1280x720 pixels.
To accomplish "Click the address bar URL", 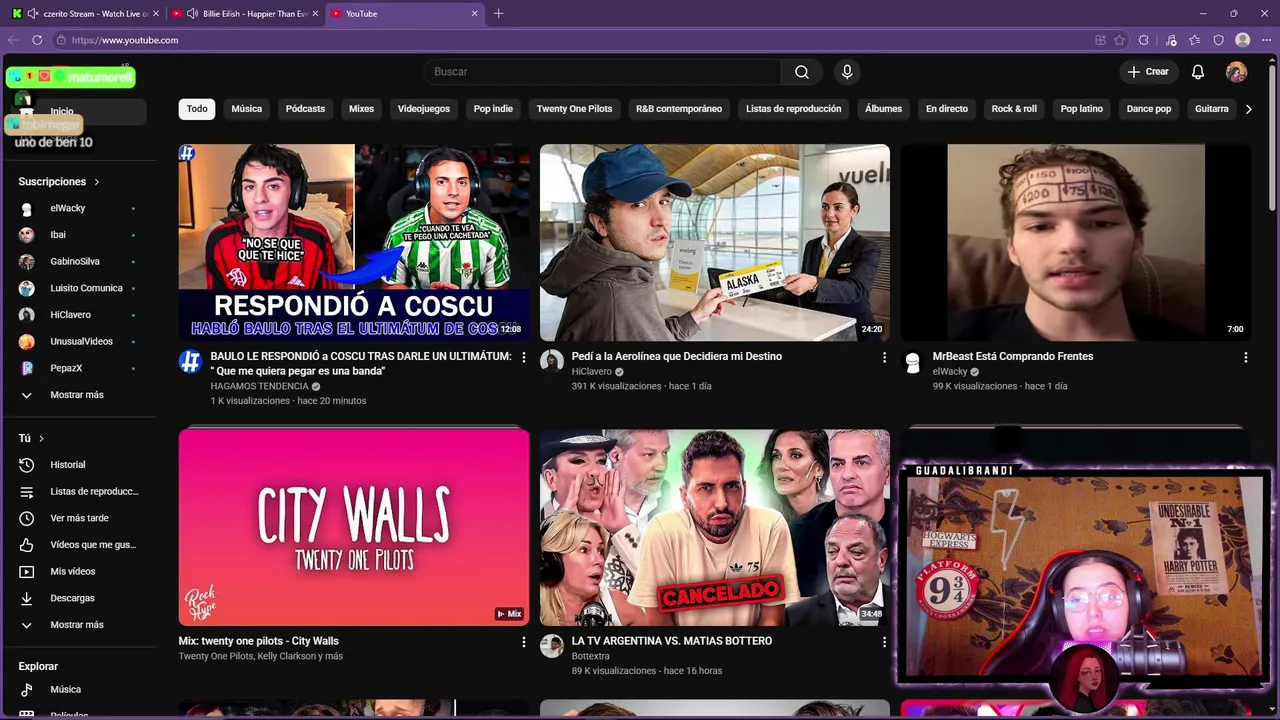I will pos(125,40).
